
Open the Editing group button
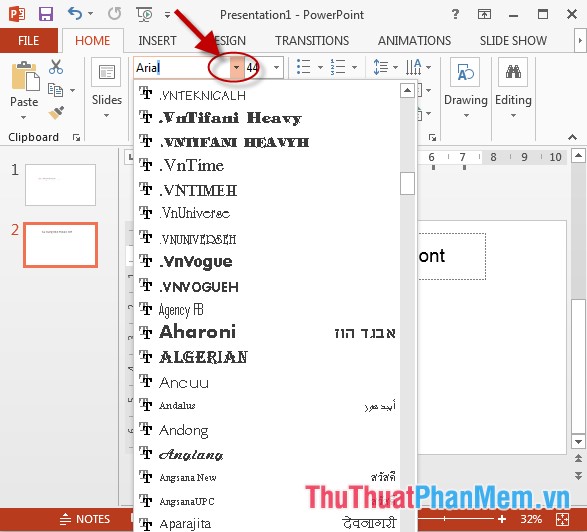pyautogui.click(x=513, y=89)
